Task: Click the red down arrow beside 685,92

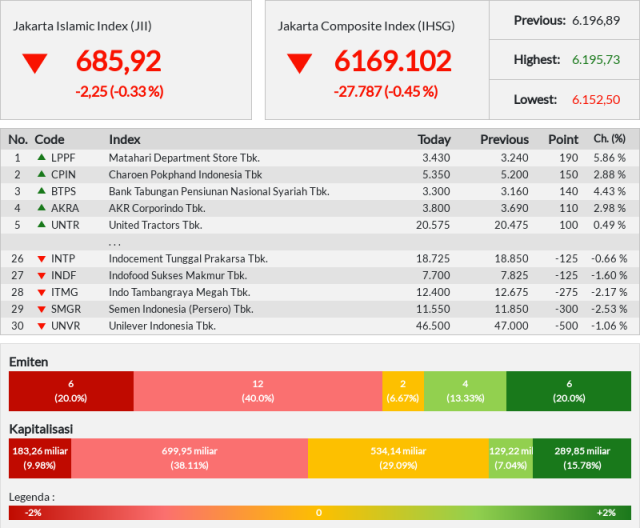Action: click(35, 64)
